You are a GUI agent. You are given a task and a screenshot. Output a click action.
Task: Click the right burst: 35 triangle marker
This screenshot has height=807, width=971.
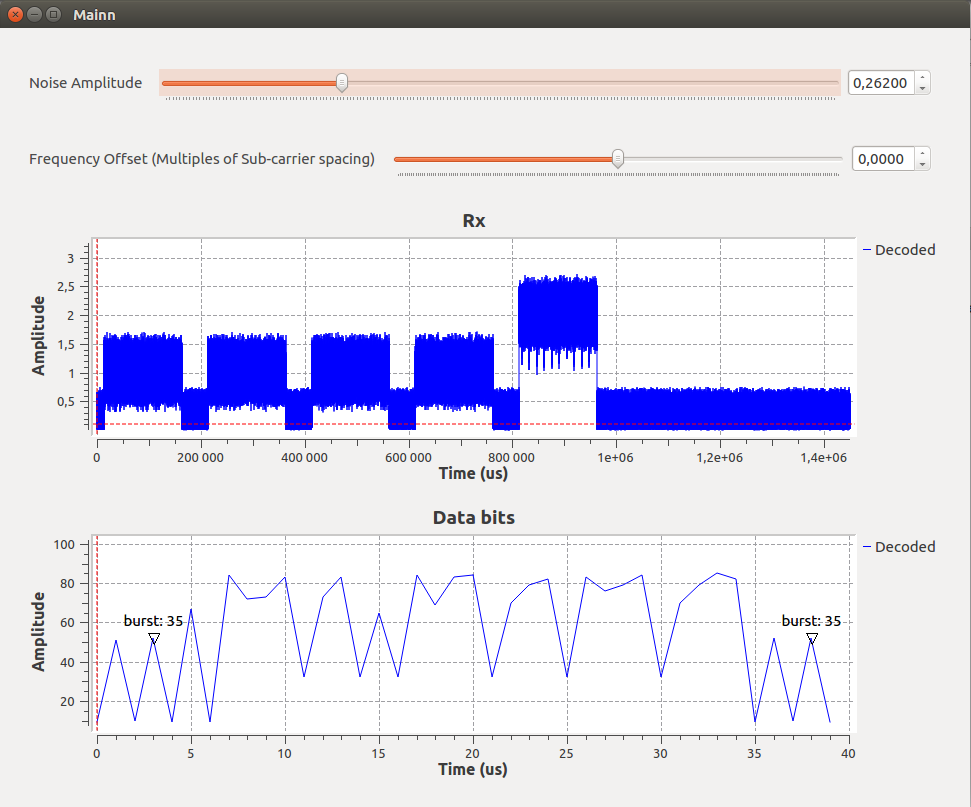point(812,638)
